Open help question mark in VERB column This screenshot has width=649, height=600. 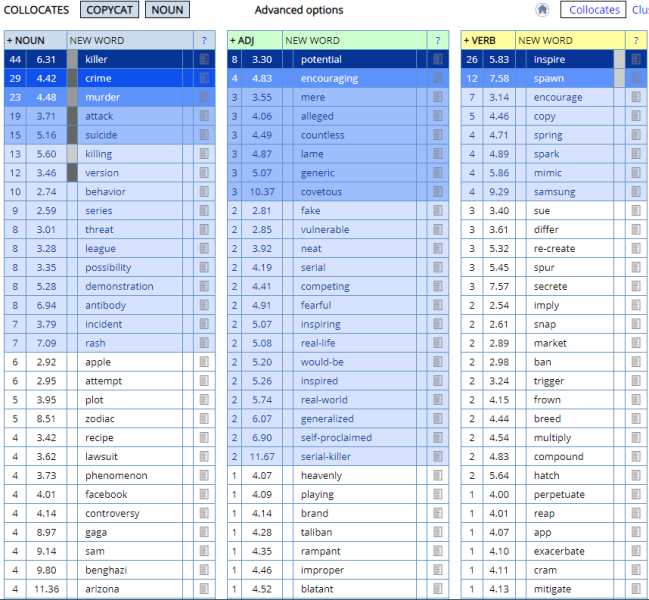click(636, 41)
